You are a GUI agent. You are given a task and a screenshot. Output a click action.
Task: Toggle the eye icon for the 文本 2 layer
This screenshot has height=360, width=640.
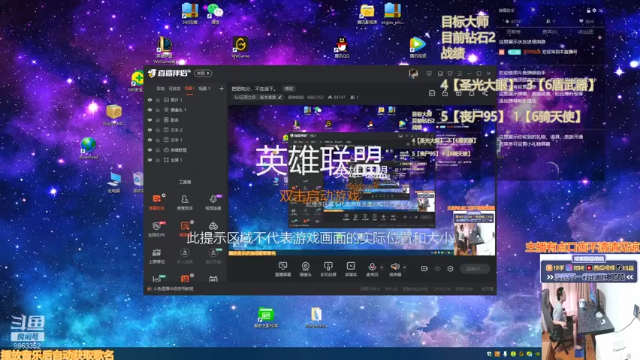click(150, 130)
